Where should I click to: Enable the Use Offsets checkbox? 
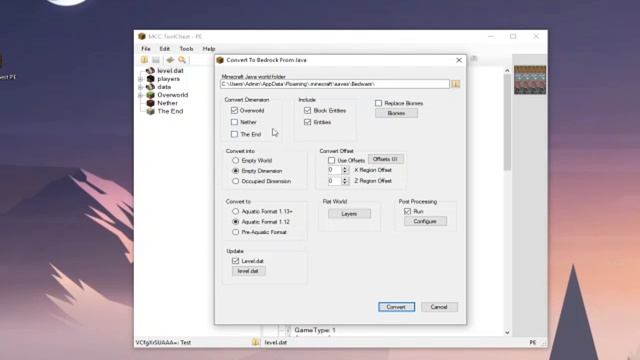pyautogui.click(x=331, y=160)
